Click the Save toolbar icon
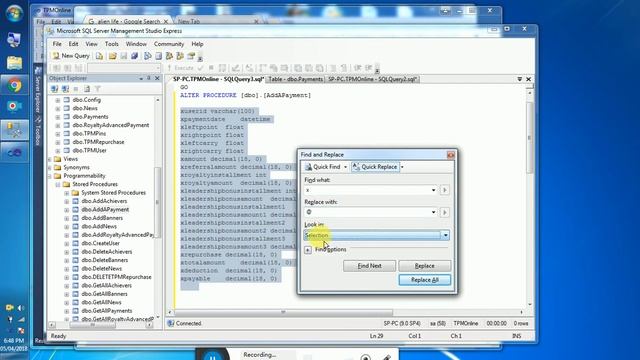This screenshot has width=640, height=360. click(124, 56)
